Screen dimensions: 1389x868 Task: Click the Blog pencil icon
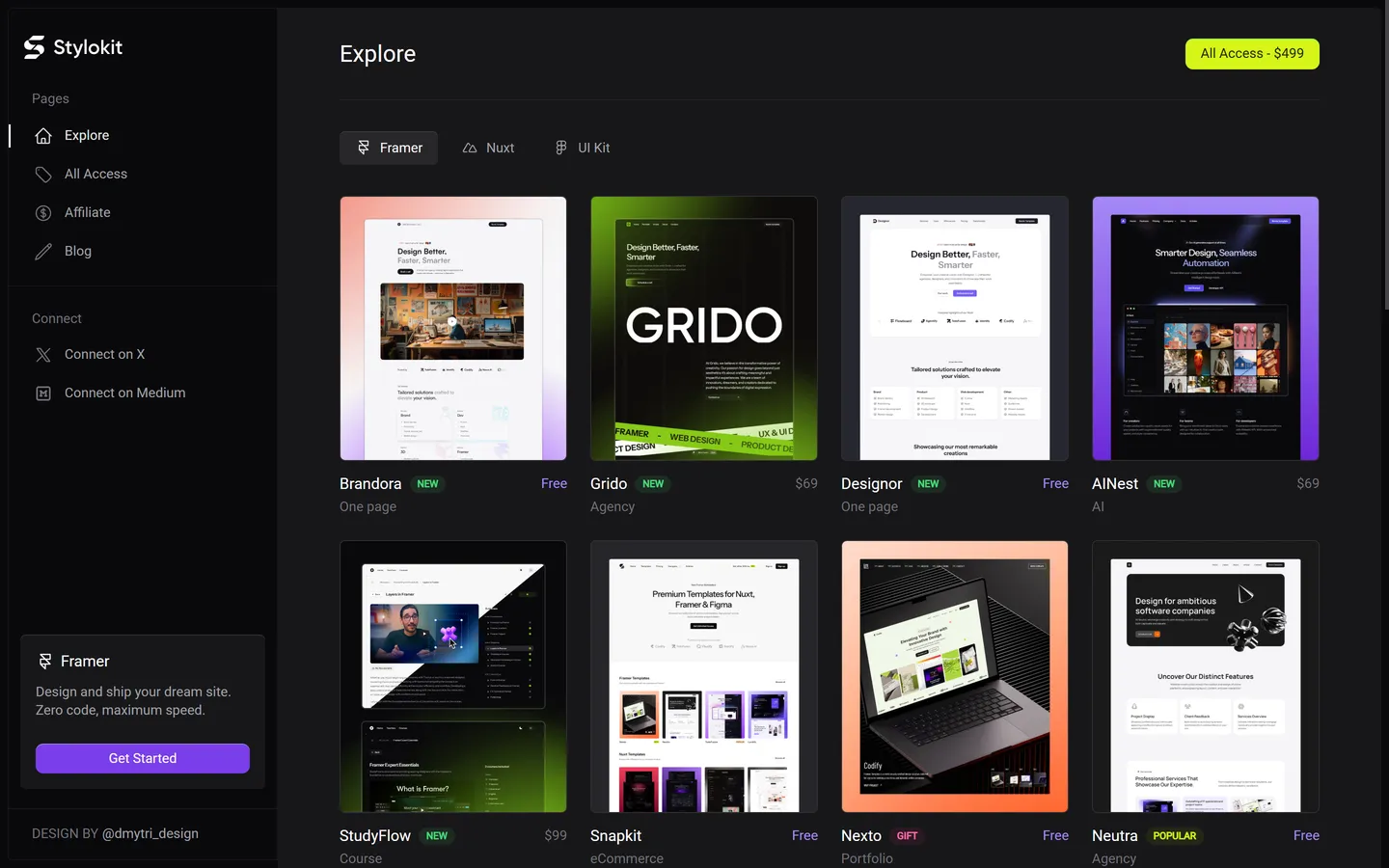43,252
